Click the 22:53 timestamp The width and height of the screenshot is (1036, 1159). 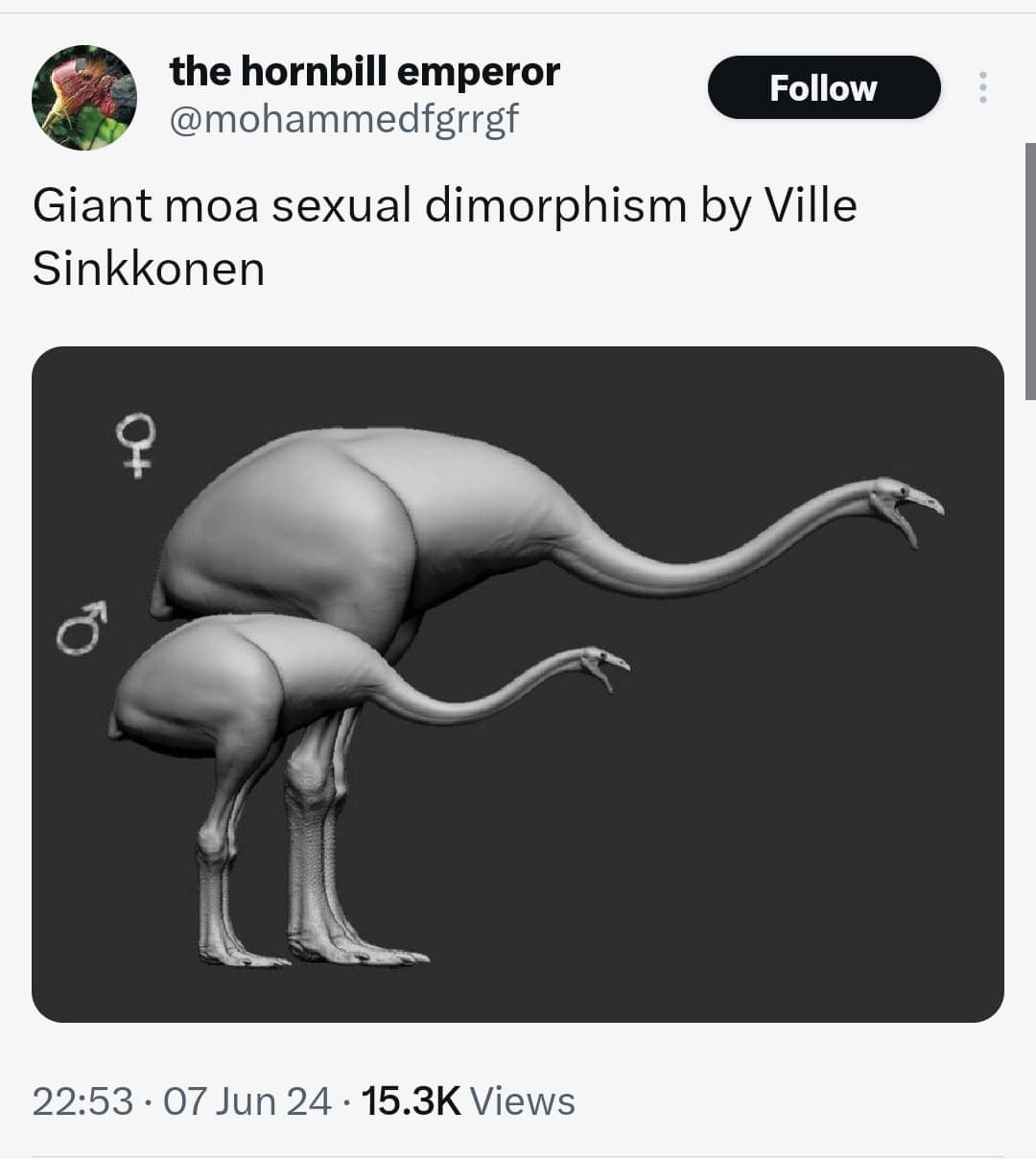pos(82,1101)
